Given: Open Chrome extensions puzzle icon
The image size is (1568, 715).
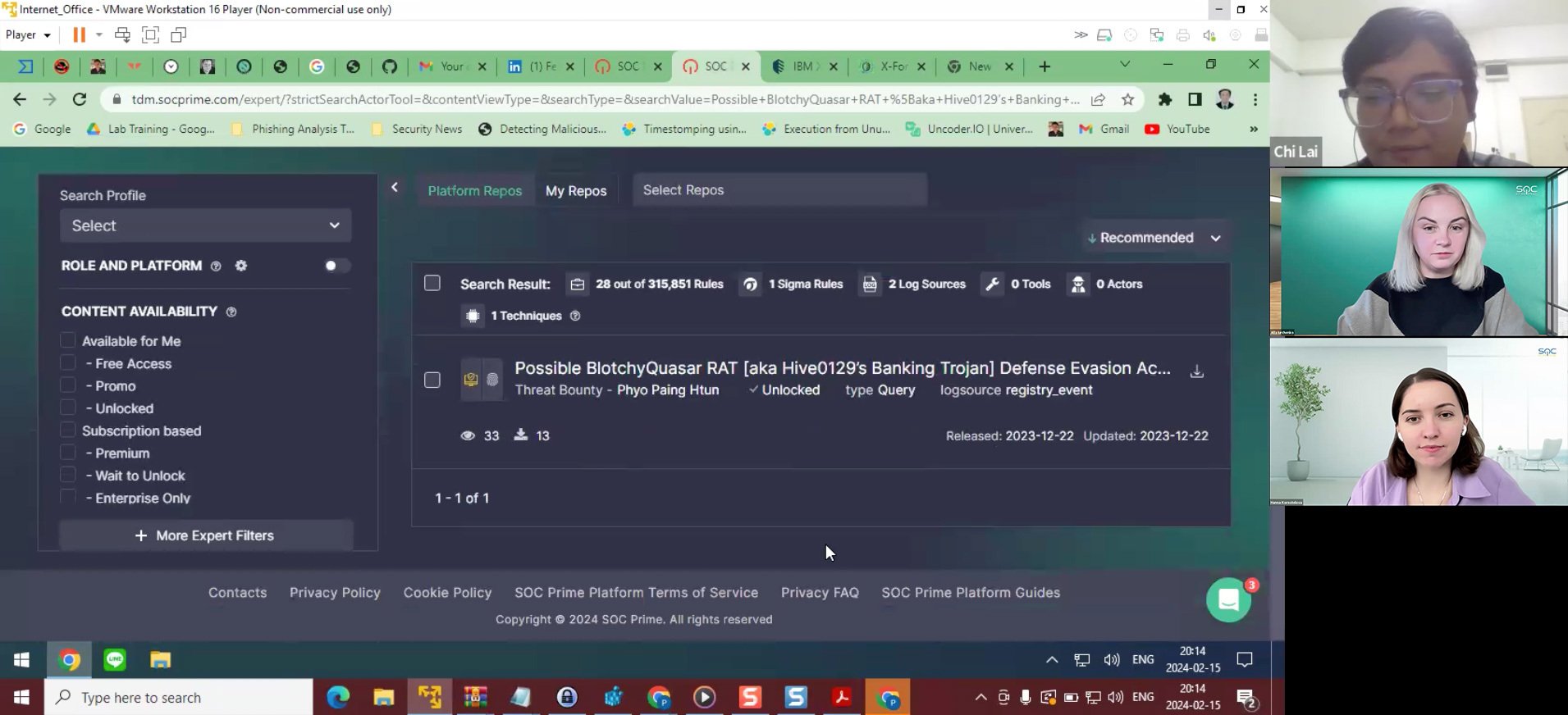Looking at the screenshot, I should pyautogui.click(x=1164, y=99).
